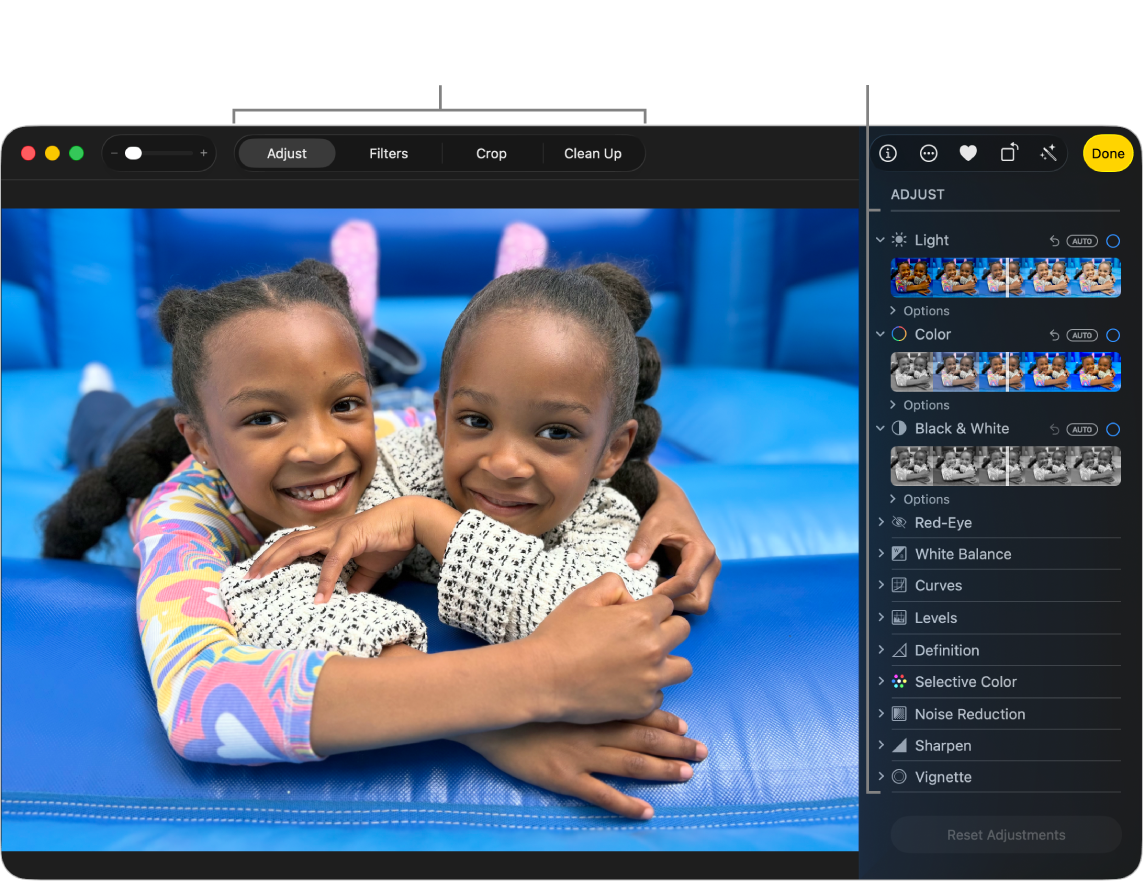Click the Red-Eye icon
Screen dimensions: 1144x884
coord(900,522)
